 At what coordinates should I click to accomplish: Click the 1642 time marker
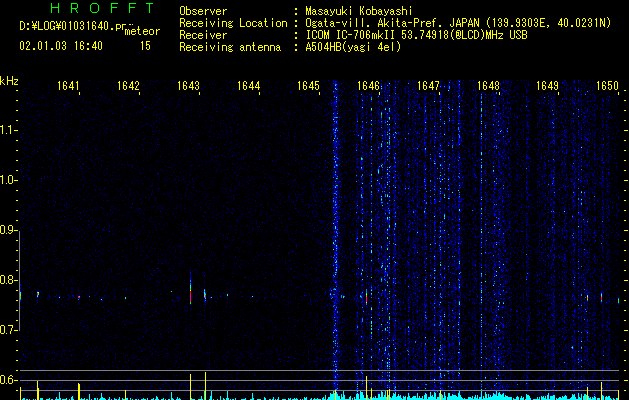pos(128,85)
